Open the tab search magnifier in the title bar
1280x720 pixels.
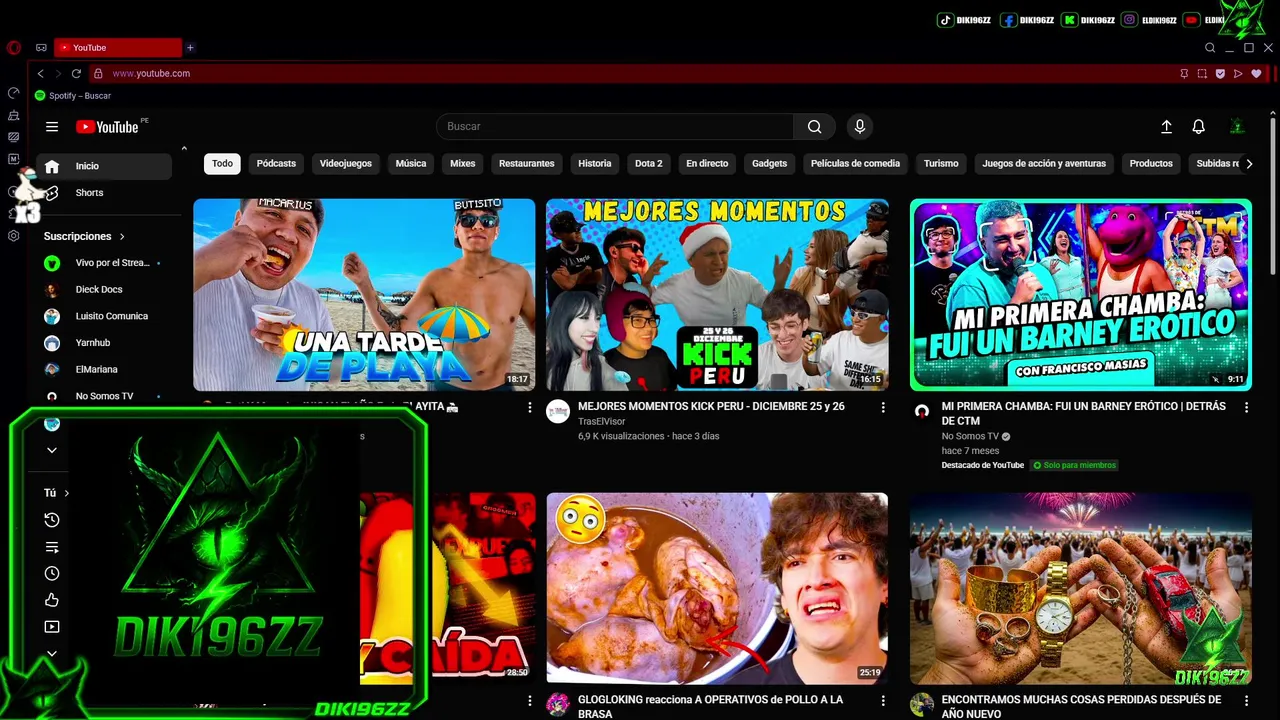click(x=1210, y=47)
